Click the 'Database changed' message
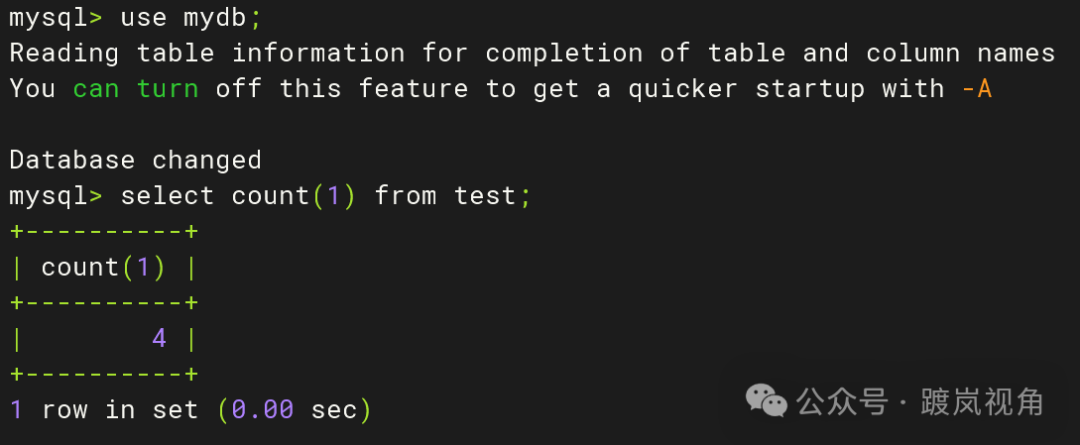Image resolution: width=1080 pixels, height=445 pixels. click(x=135, y=160)
